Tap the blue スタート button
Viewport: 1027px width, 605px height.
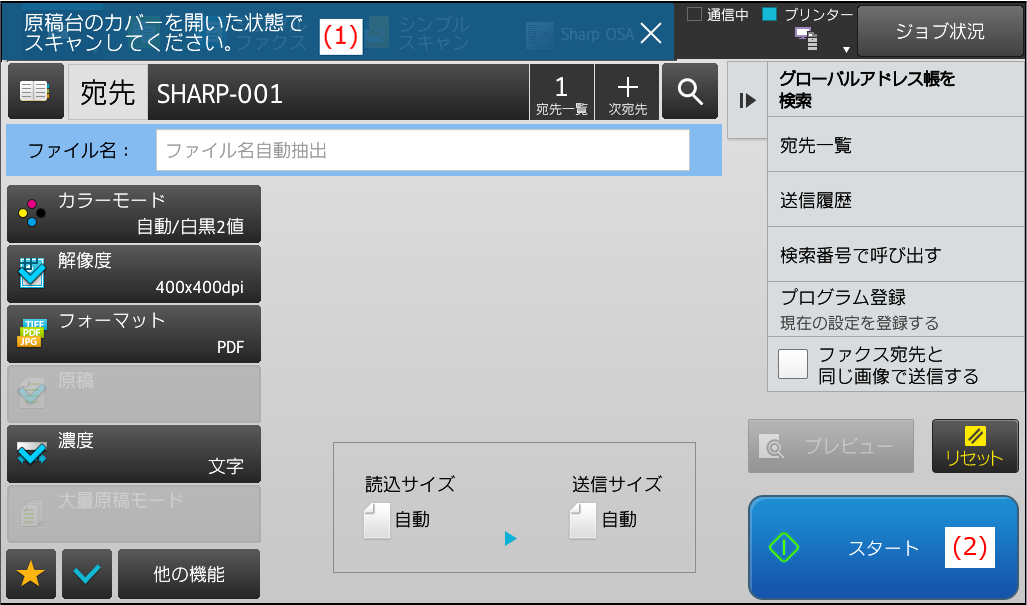coord(883,547)
